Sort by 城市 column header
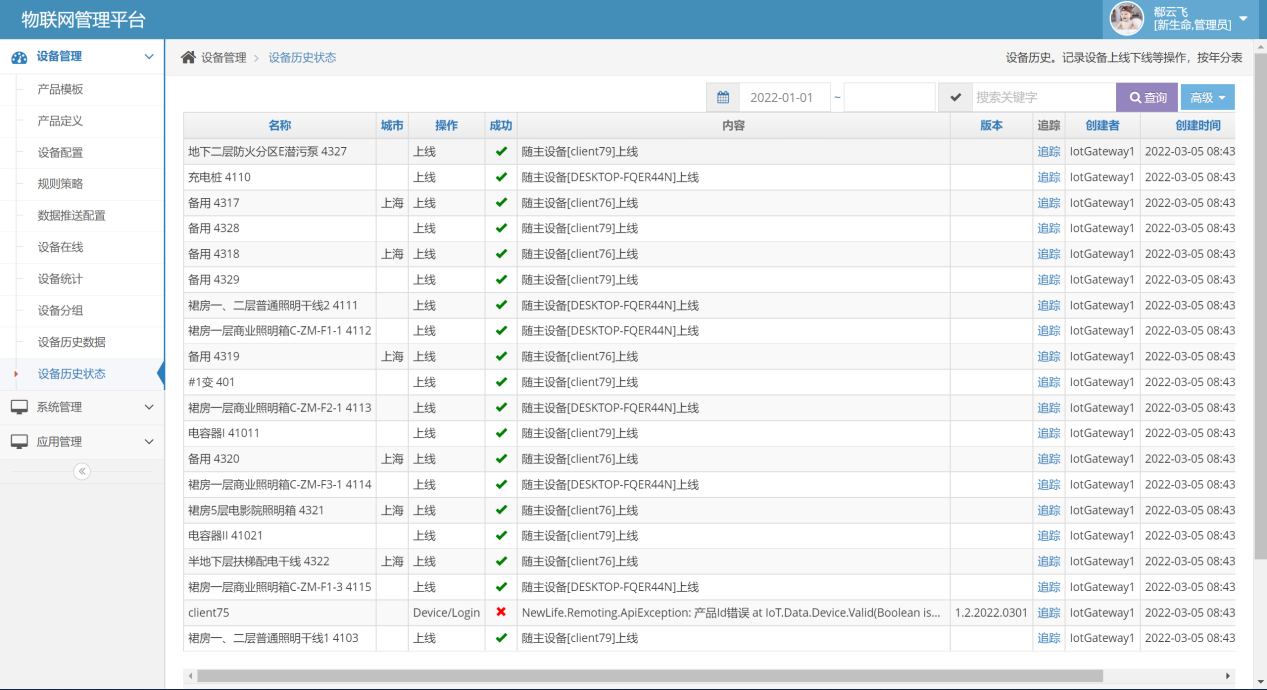Viewport: 1267px width, 690px height. (392, 126)
